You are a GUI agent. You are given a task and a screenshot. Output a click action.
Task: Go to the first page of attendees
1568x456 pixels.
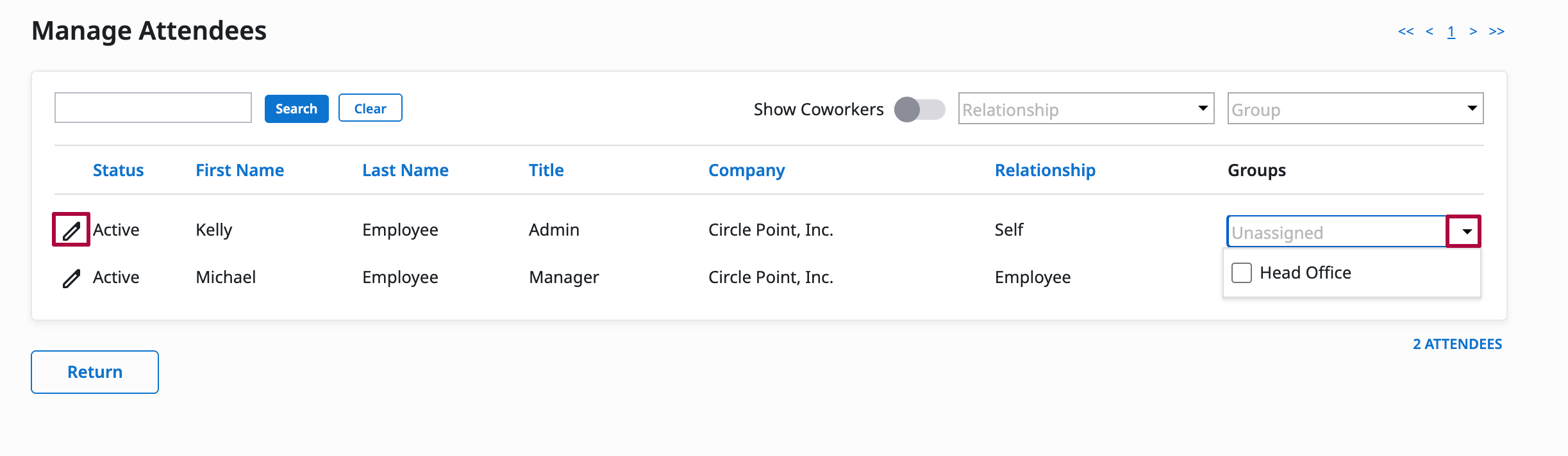(x=1405, y=31)
